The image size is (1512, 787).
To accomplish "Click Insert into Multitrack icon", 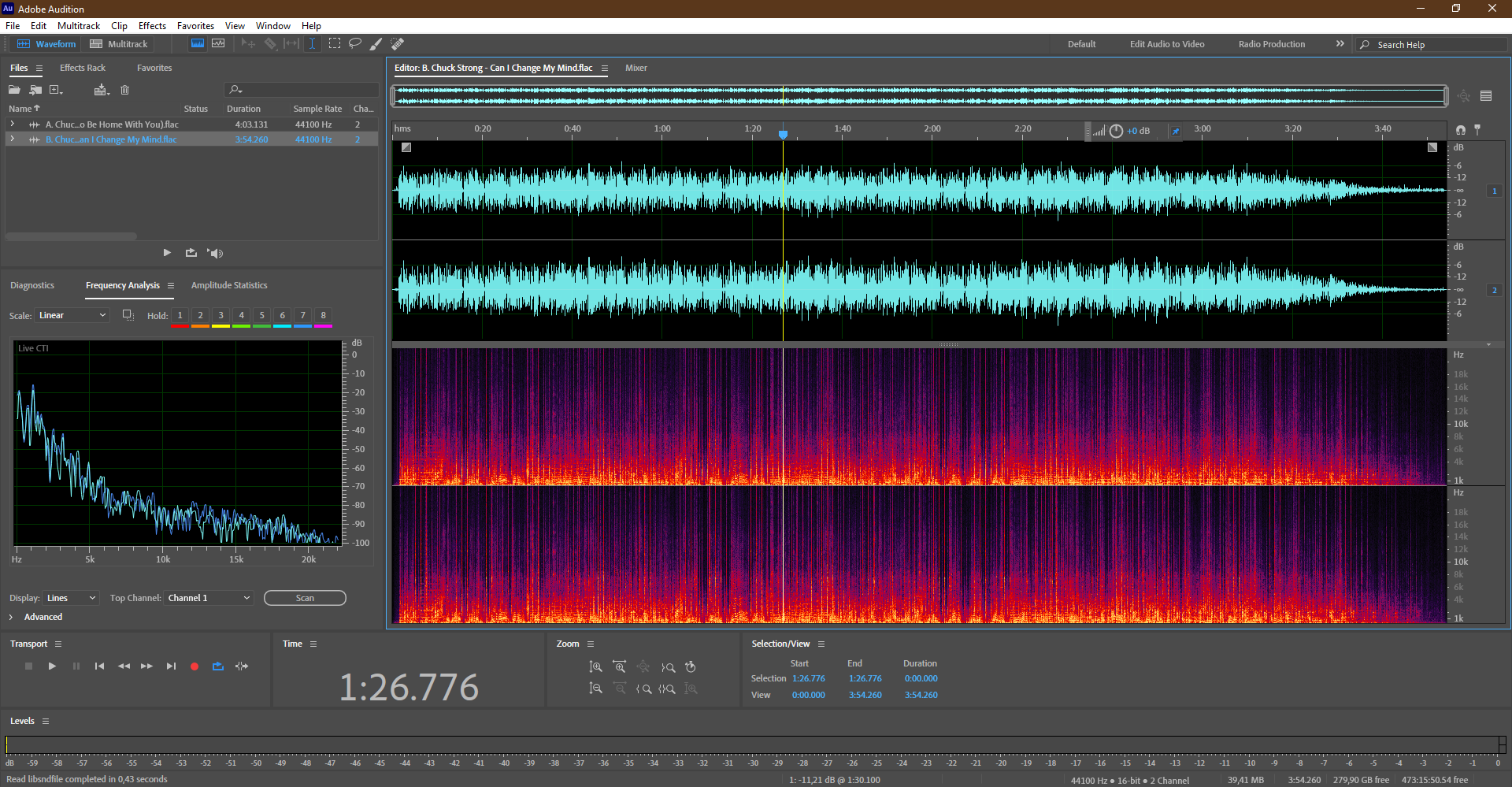I will 101,90.
